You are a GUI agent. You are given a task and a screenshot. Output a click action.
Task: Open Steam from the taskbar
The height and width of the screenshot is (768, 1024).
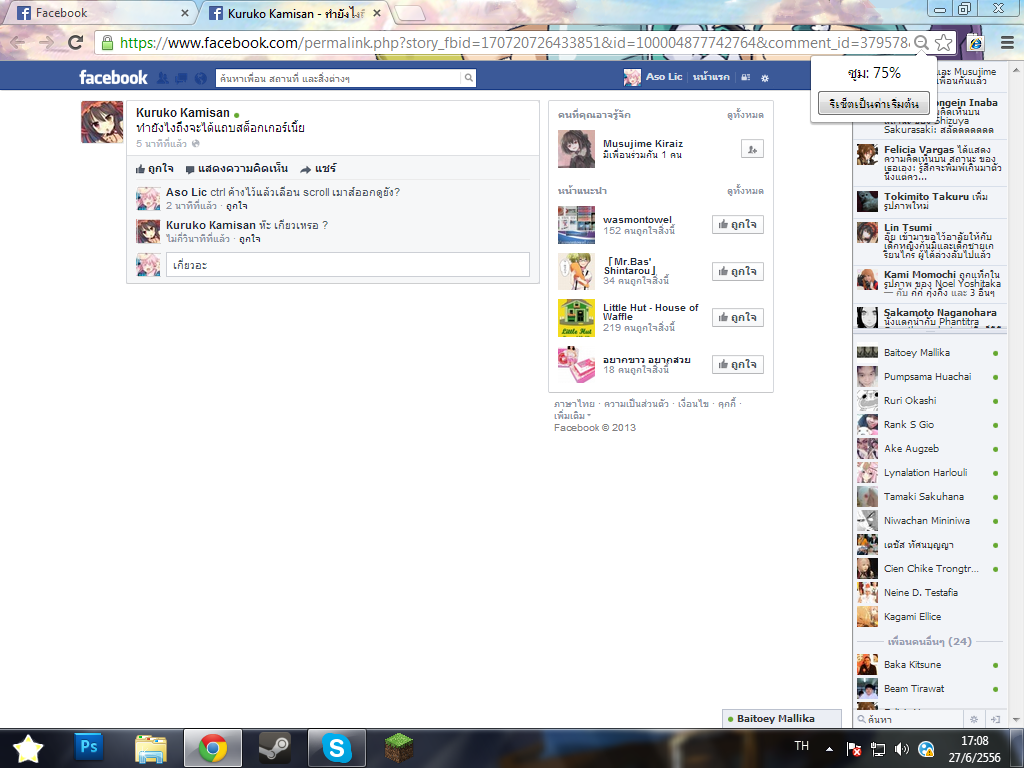coord(275,748)
